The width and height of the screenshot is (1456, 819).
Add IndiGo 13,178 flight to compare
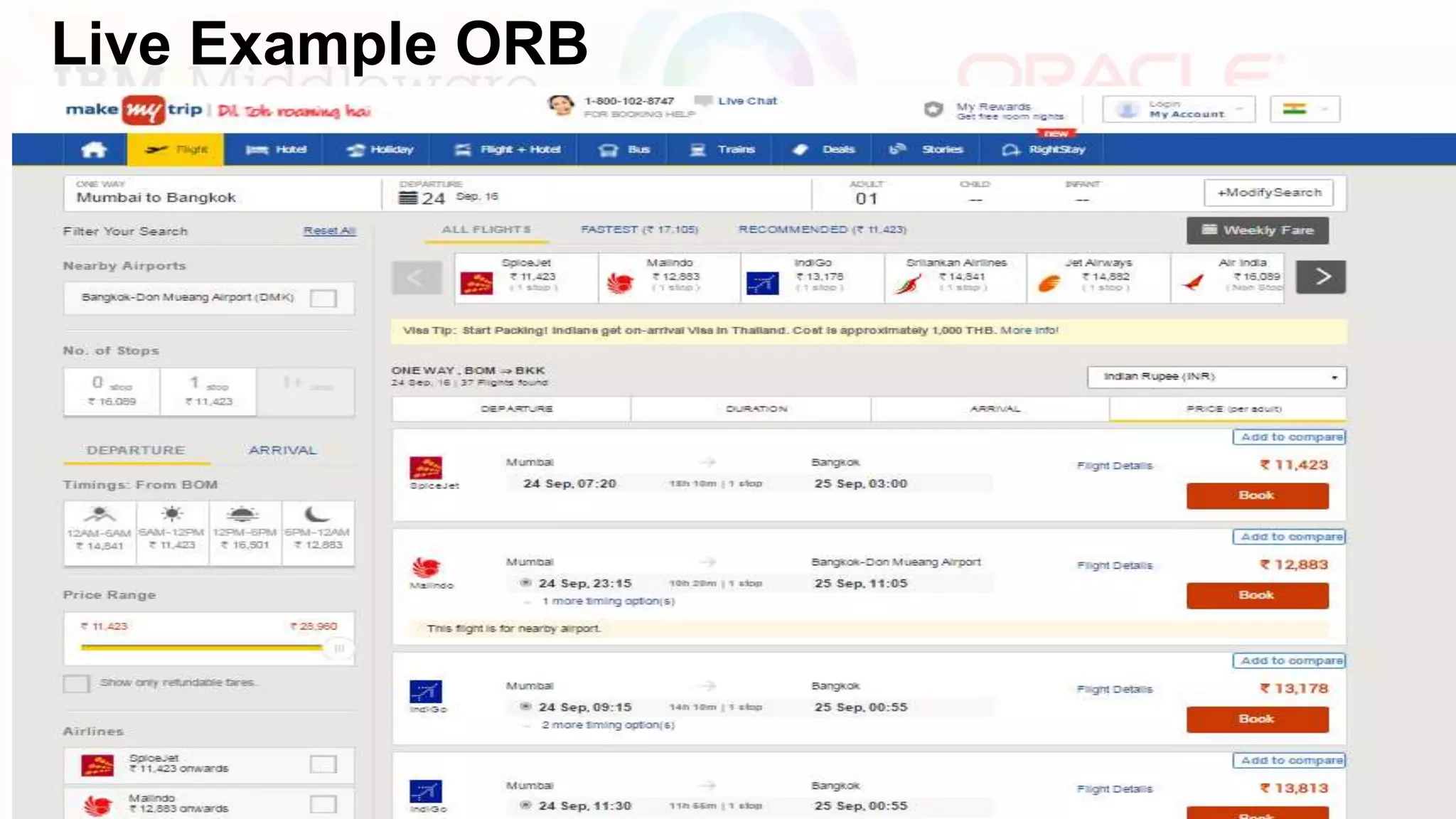1290,660
